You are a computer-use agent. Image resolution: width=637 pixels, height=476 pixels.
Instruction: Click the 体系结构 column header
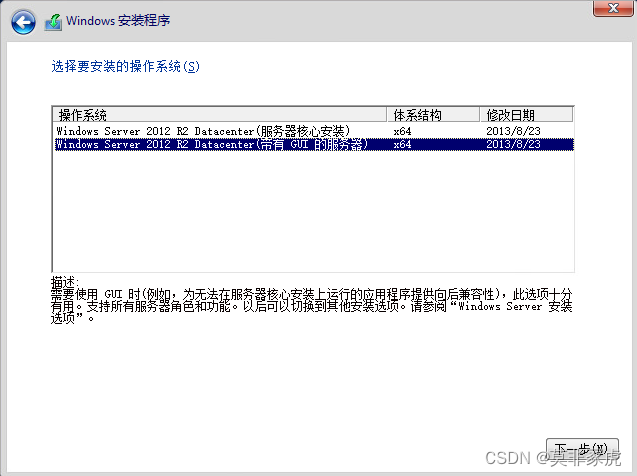point(433,115)
